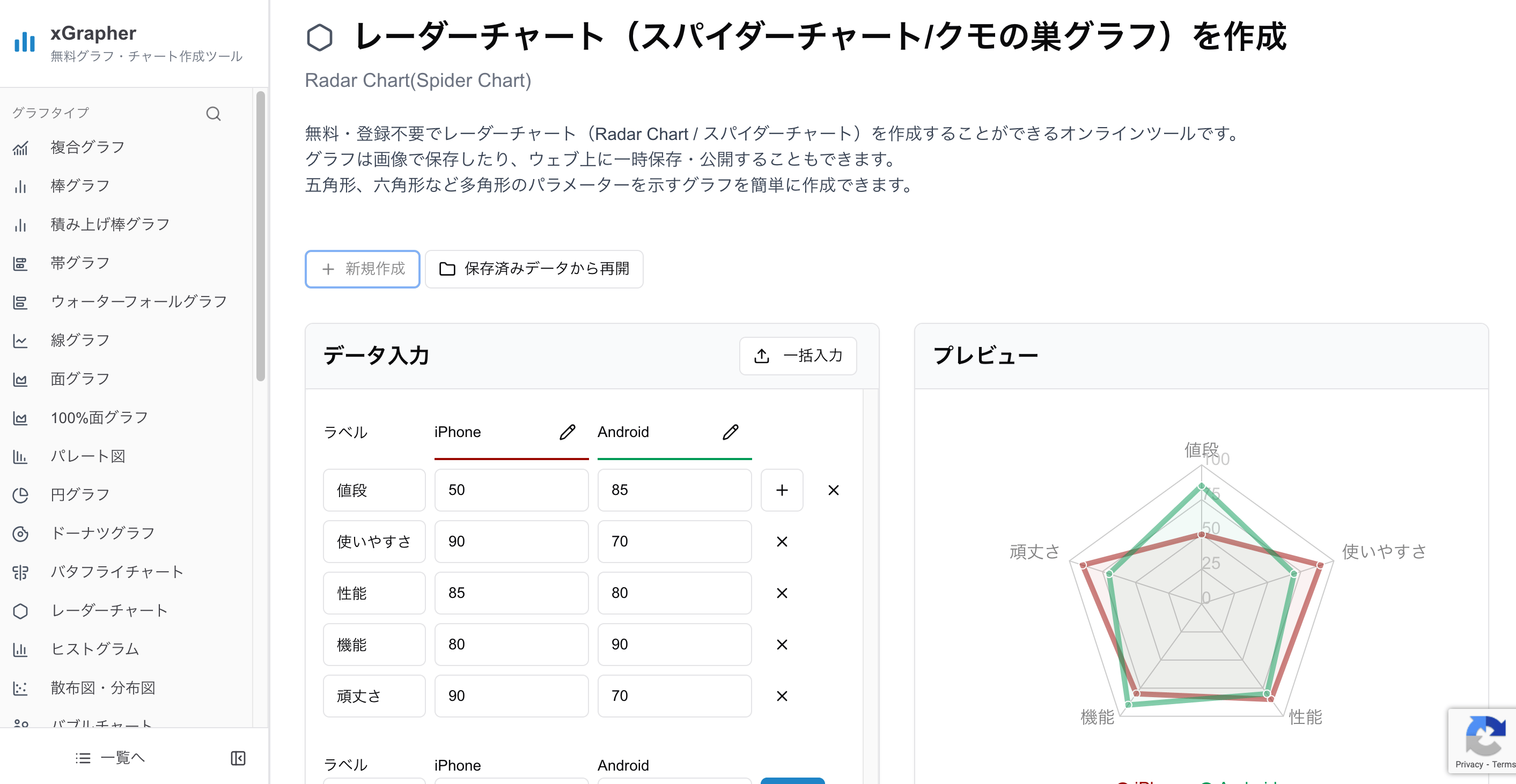Select the バタフライチャート butterfly chart icon
Image resolution: width=1516 pixels, height=784 pixels.
point(20,571)
